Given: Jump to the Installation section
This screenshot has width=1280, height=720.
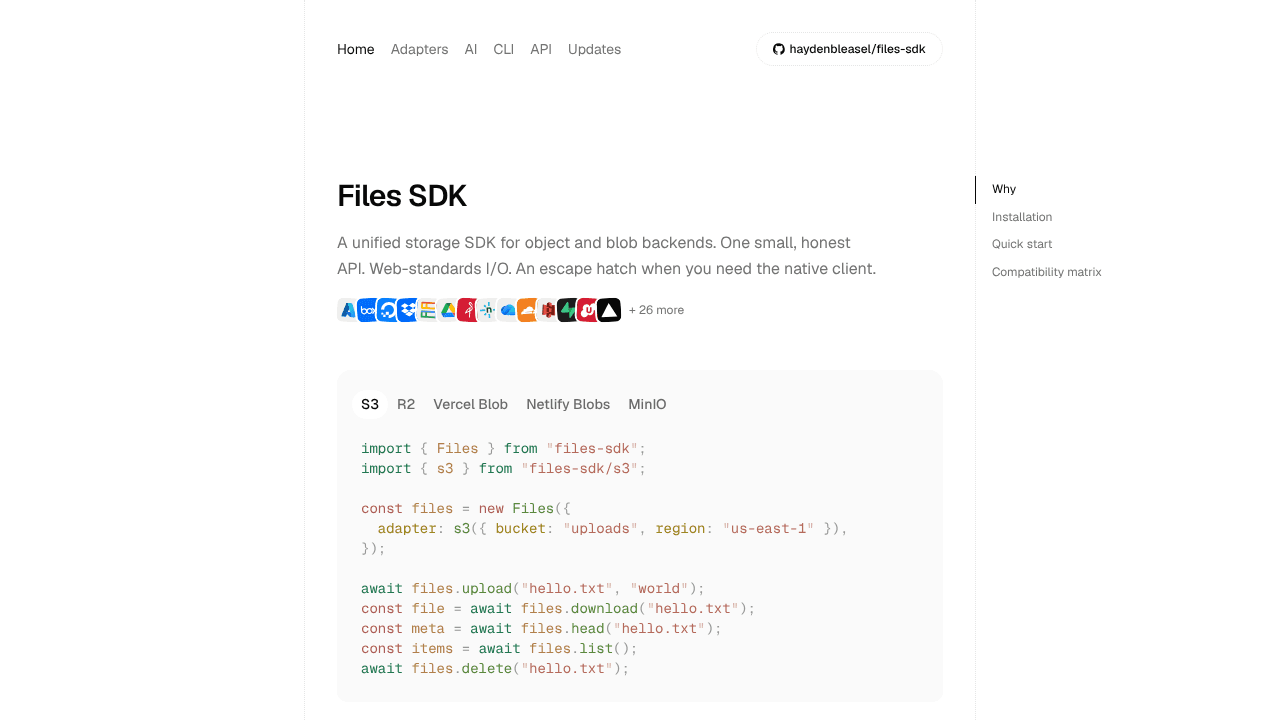Looking at the screenshot, I should pos(1022,217).
